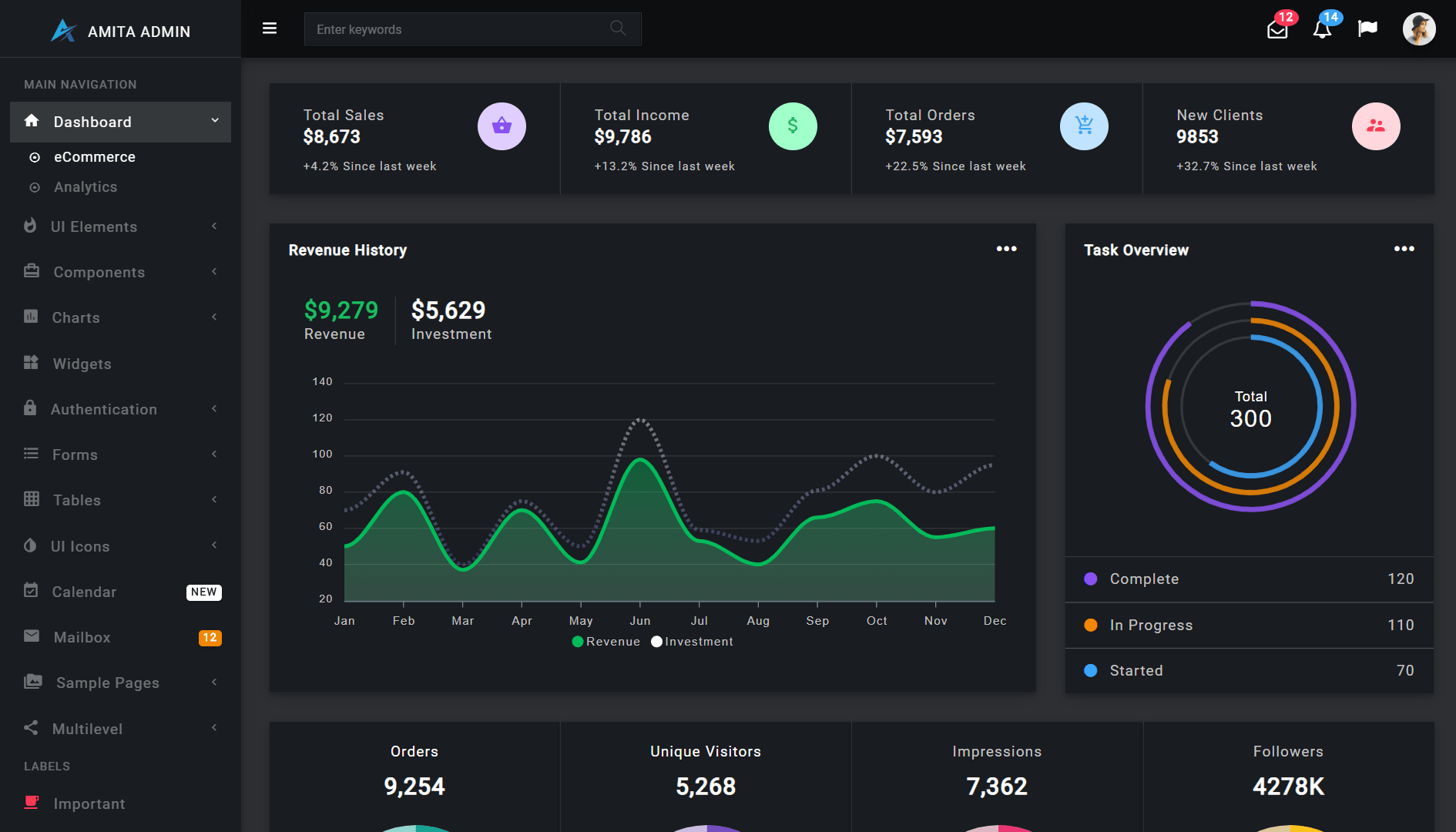Click the Total Sales basket icon
The height and width of the screenshot is (832, 1456).
(502, 126)
